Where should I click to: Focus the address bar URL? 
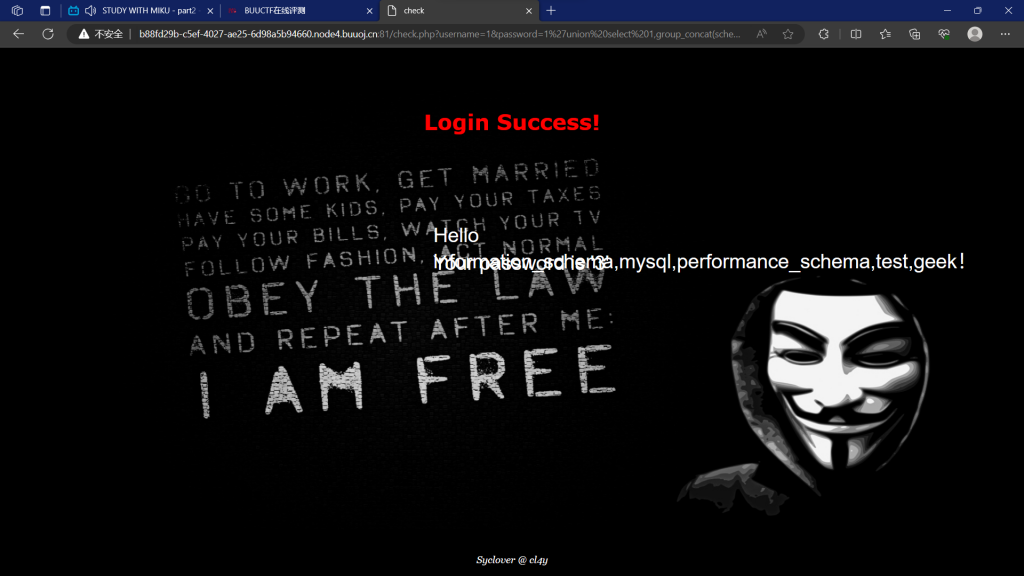tap(440, 34)
